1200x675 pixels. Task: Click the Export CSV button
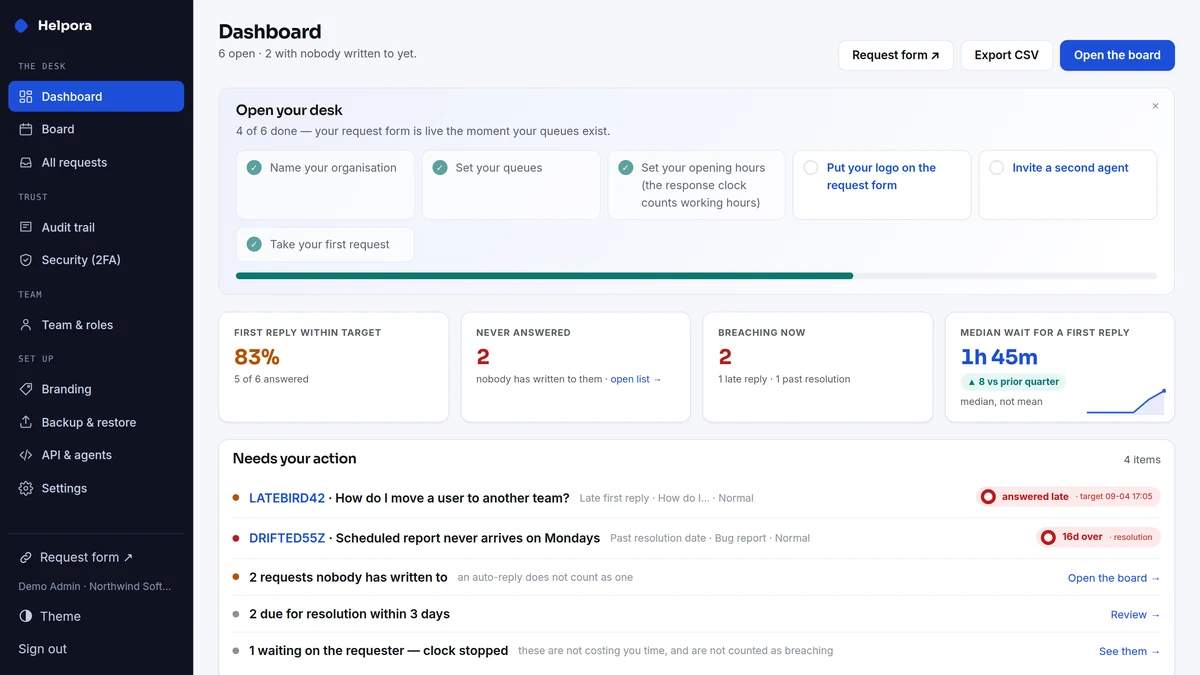(x=1007, y=55)
